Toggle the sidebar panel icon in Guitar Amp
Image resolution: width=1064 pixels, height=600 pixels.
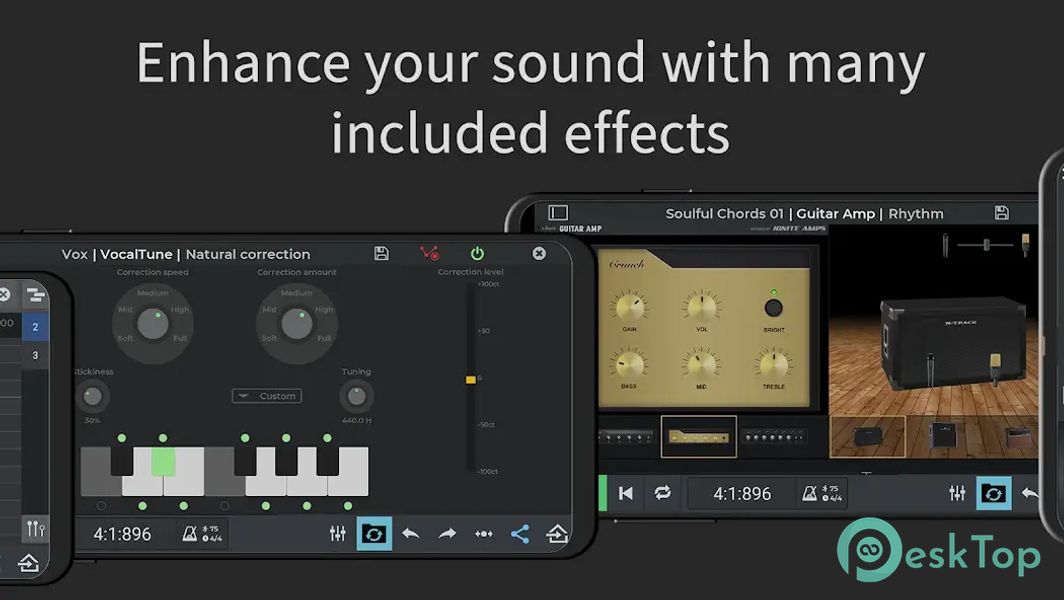click(558, 212)
